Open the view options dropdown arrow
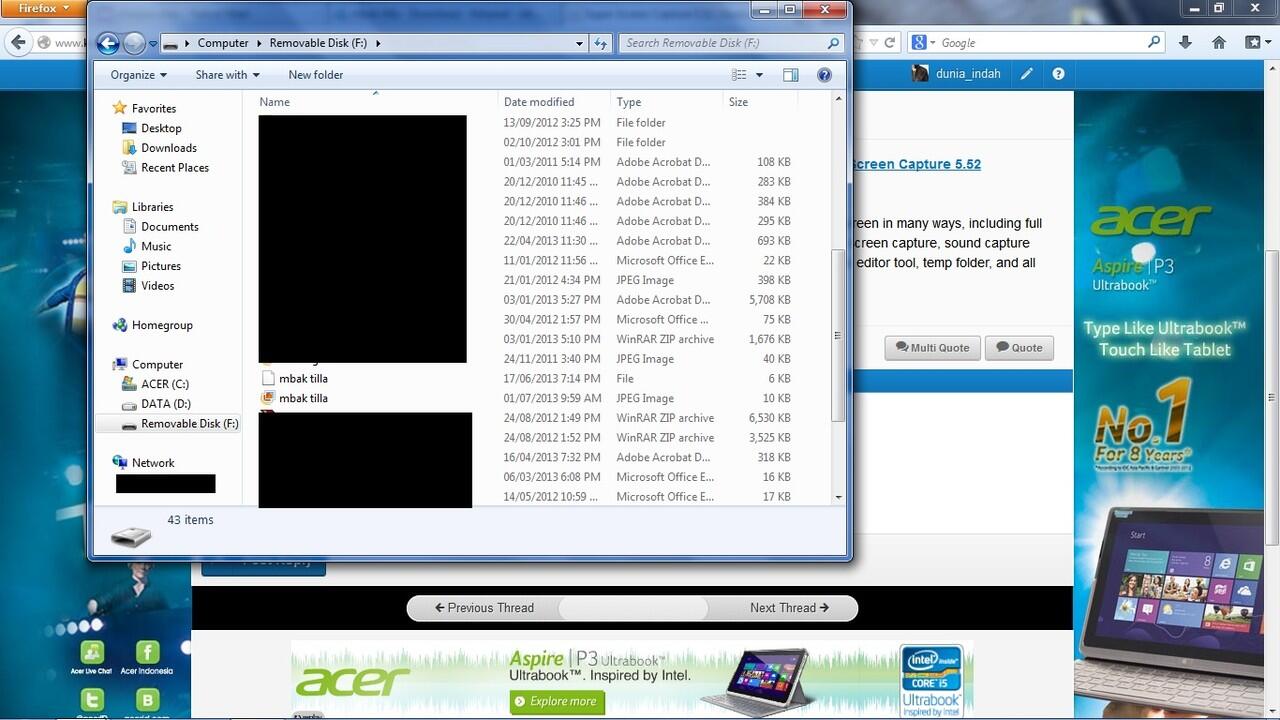Image resolution: width=1280 pixels, height=720 pixels. tap(759, 75)
